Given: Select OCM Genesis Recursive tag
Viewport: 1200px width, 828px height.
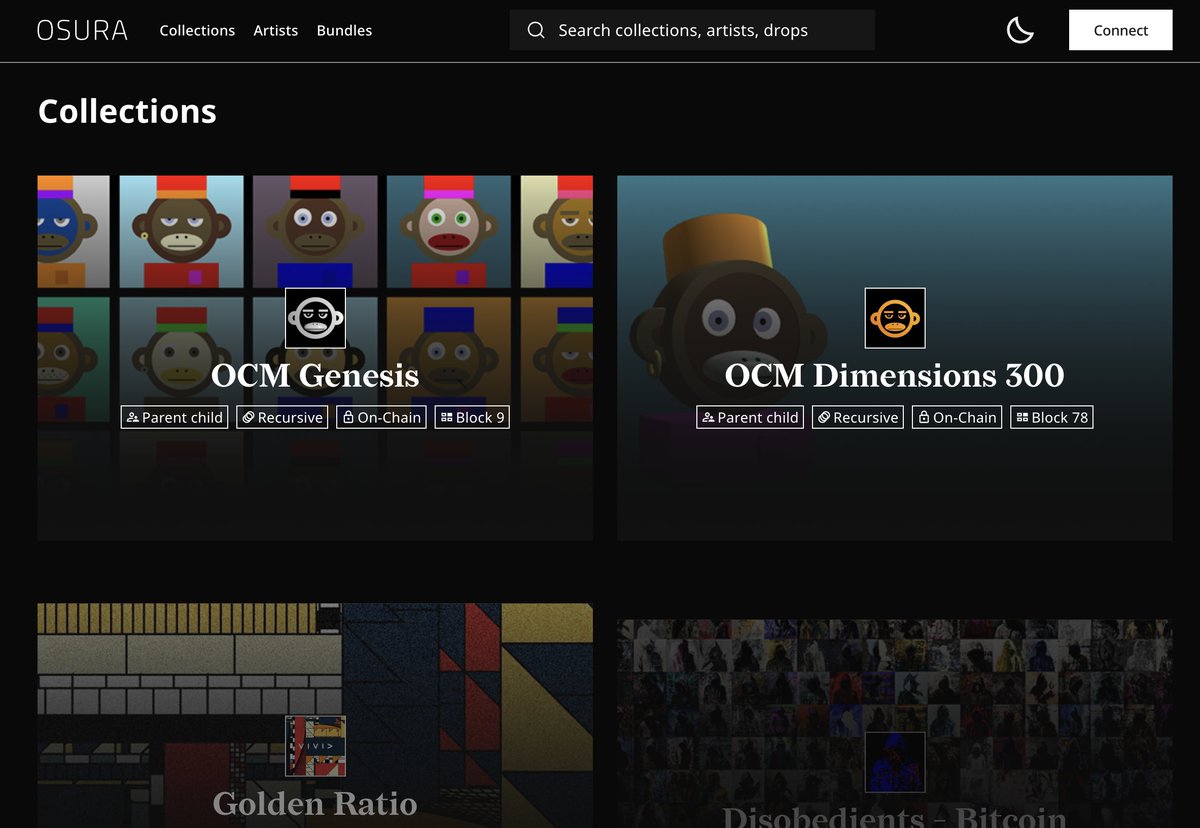Looking at the screenshot, I should 282,417.
